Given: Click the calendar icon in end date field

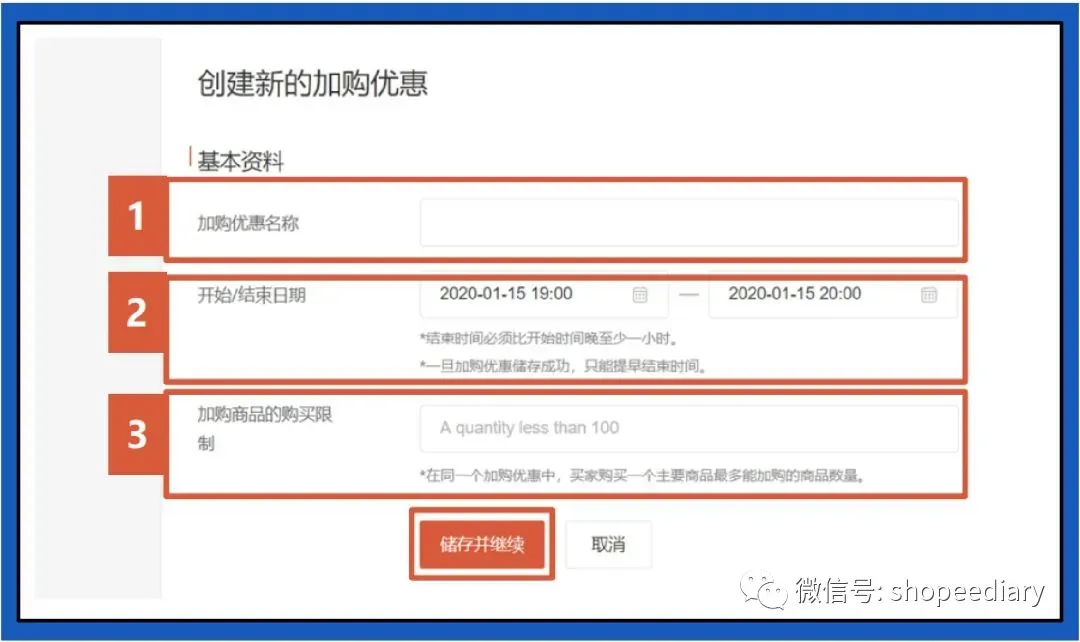Looking at the screenshot, I should tap(928, 295).
